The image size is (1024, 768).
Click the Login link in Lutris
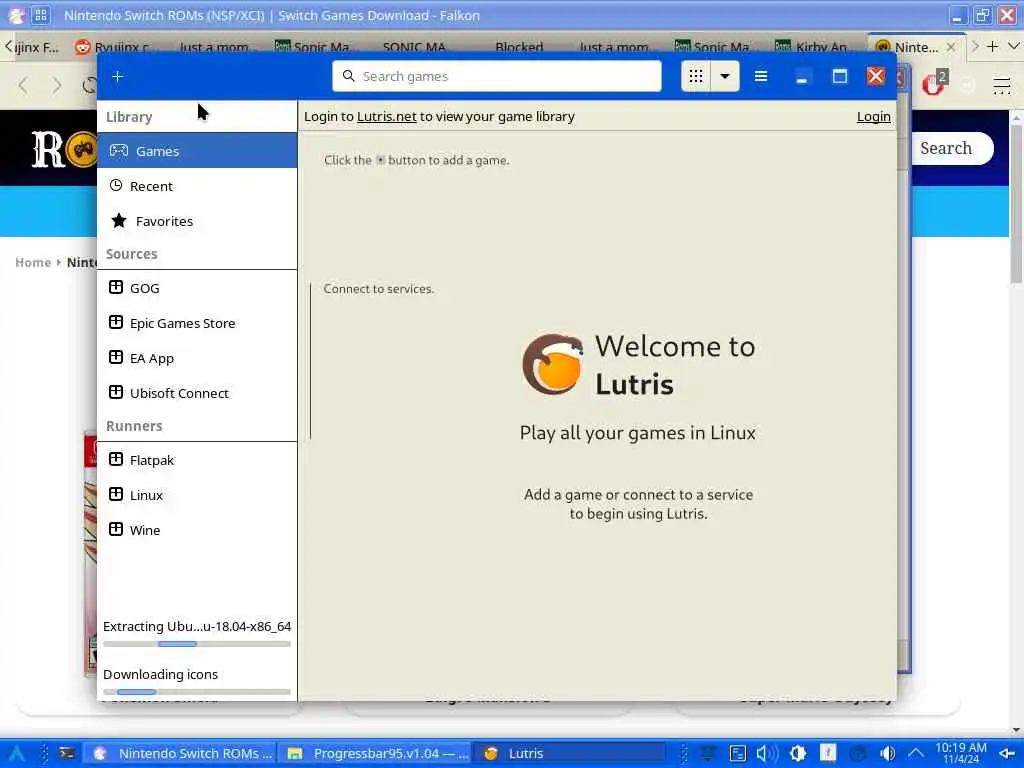(x=873, y=116)
